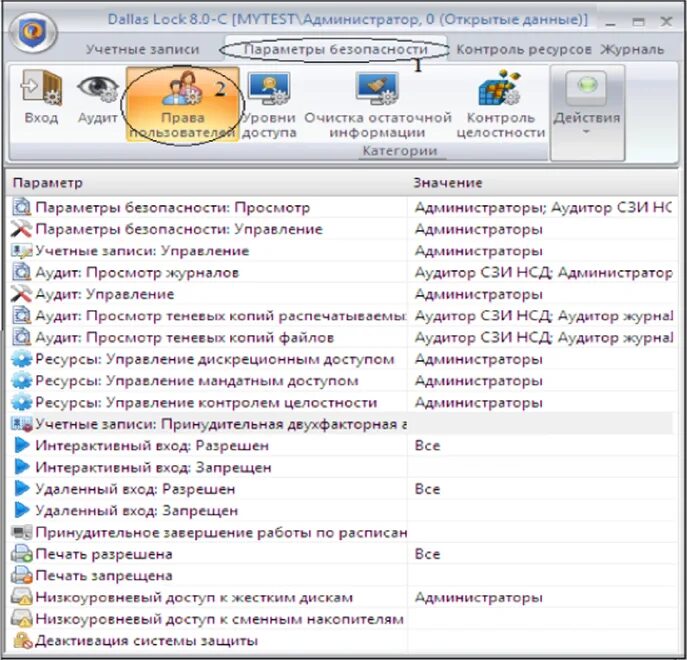Select the Права пользователей category
The height and width of the screenshot is (660, 687).
(x=183, y=104)
